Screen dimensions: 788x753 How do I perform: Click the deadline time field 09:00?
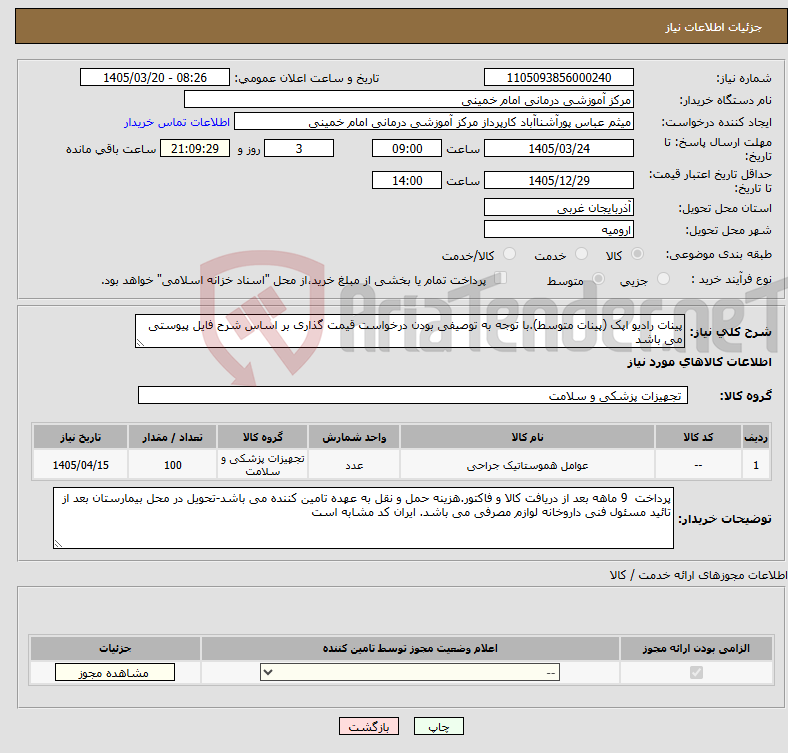tap(407, 149)
